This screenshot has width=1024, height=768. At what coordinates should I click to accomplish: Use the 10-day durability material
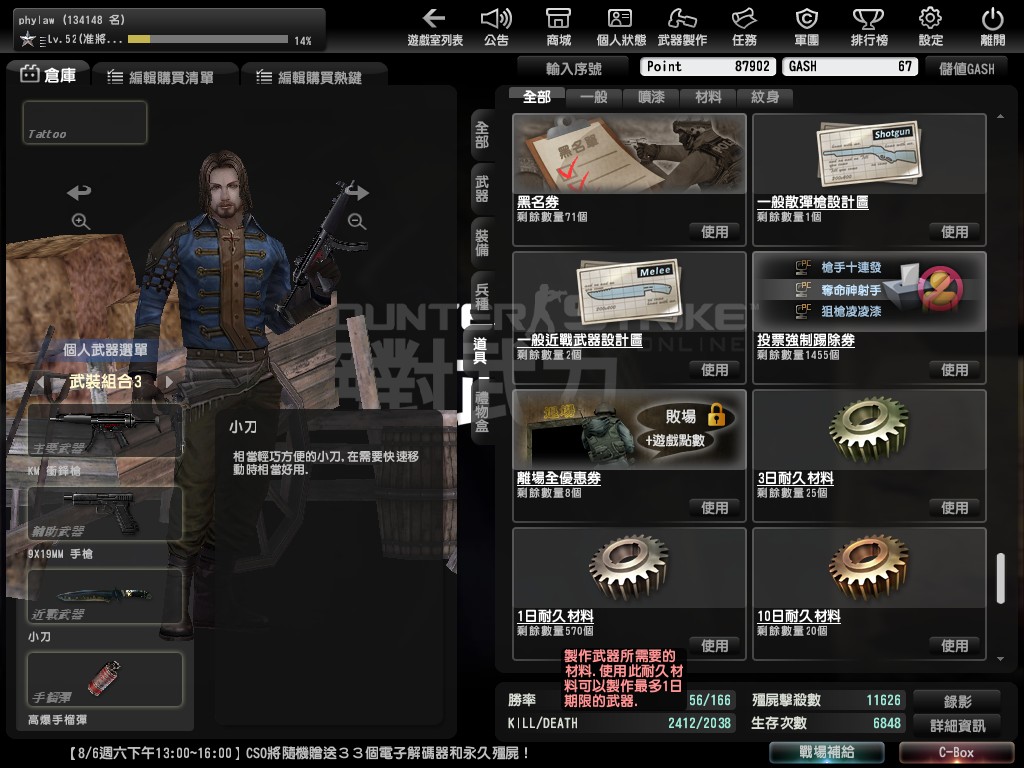tap(954, 646)
